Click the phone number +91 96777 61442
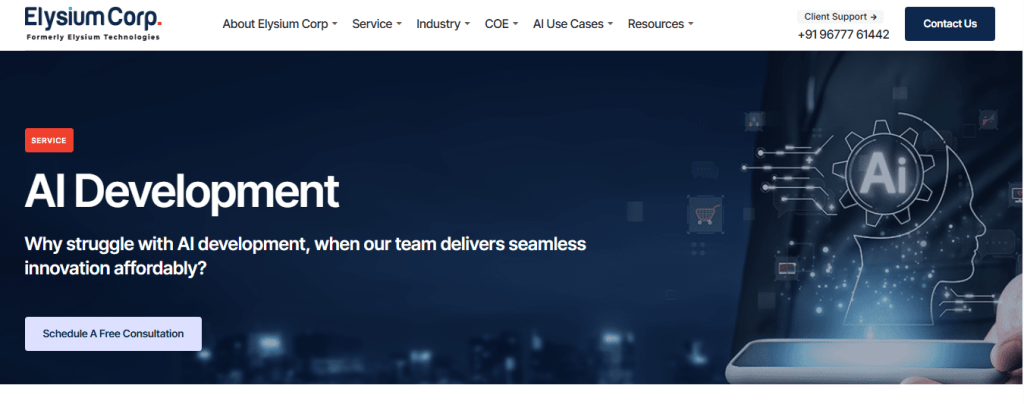The width and height of the screenshot is (1024, 404). 843,35
